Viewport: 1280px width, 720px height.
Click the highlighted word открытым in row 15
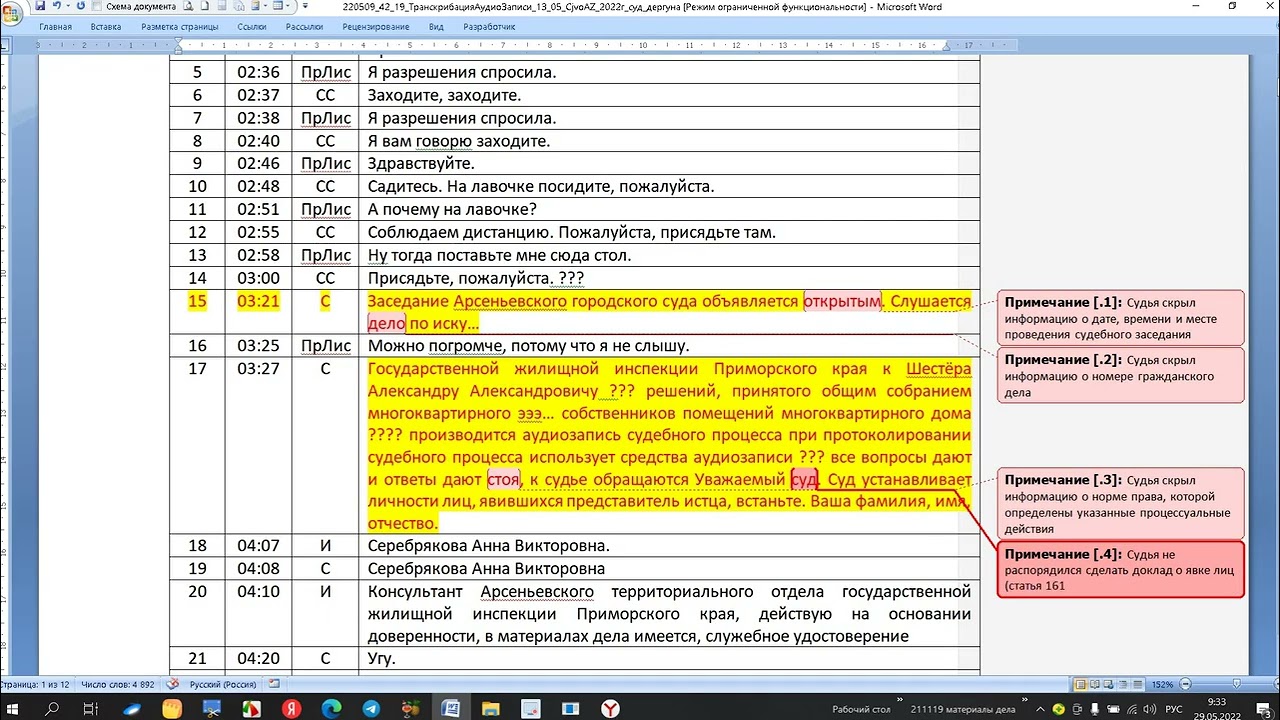click(x=843, y=301)
